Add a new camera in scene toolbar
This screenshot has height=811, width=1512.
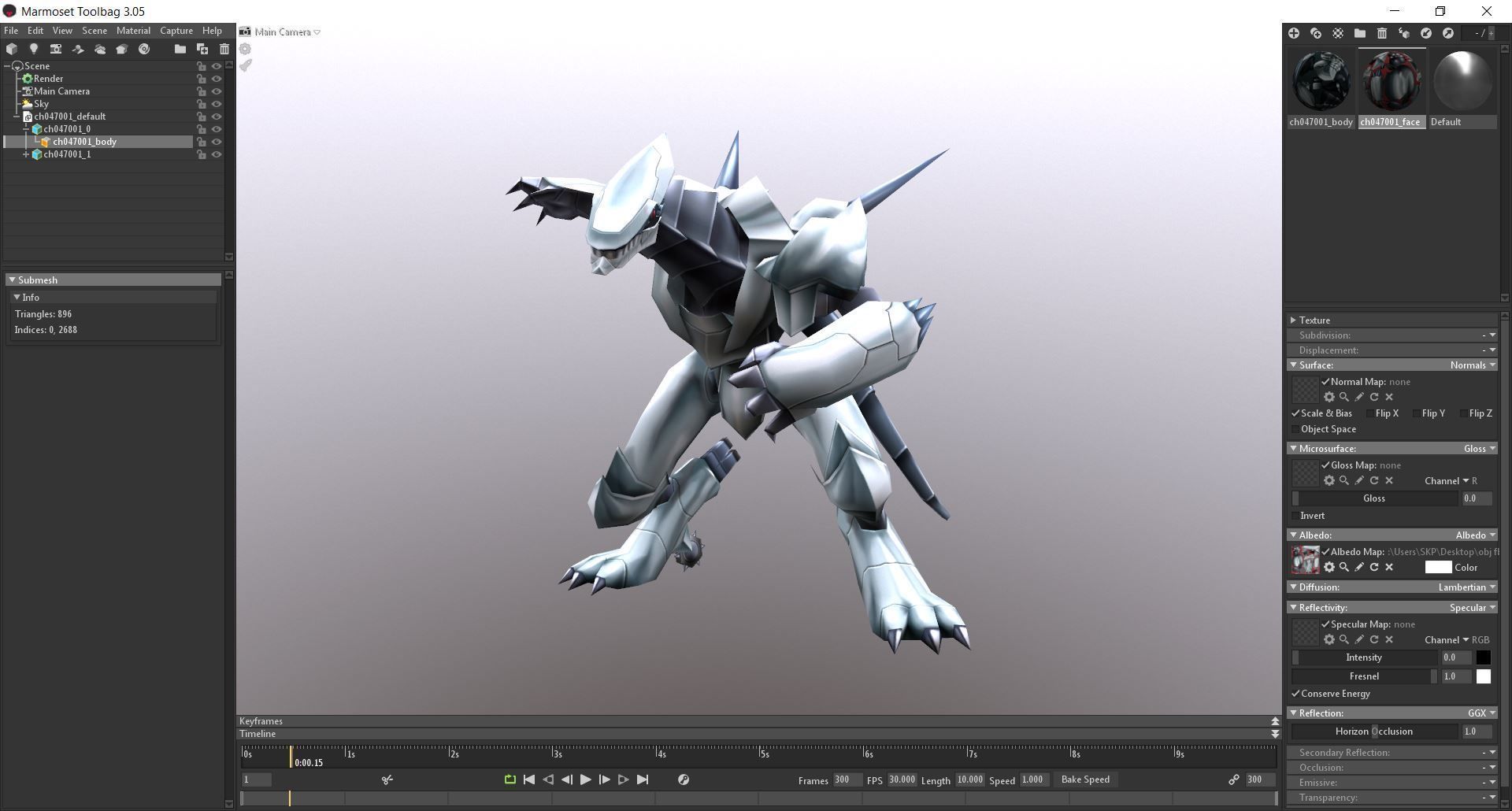coord(56,49)
